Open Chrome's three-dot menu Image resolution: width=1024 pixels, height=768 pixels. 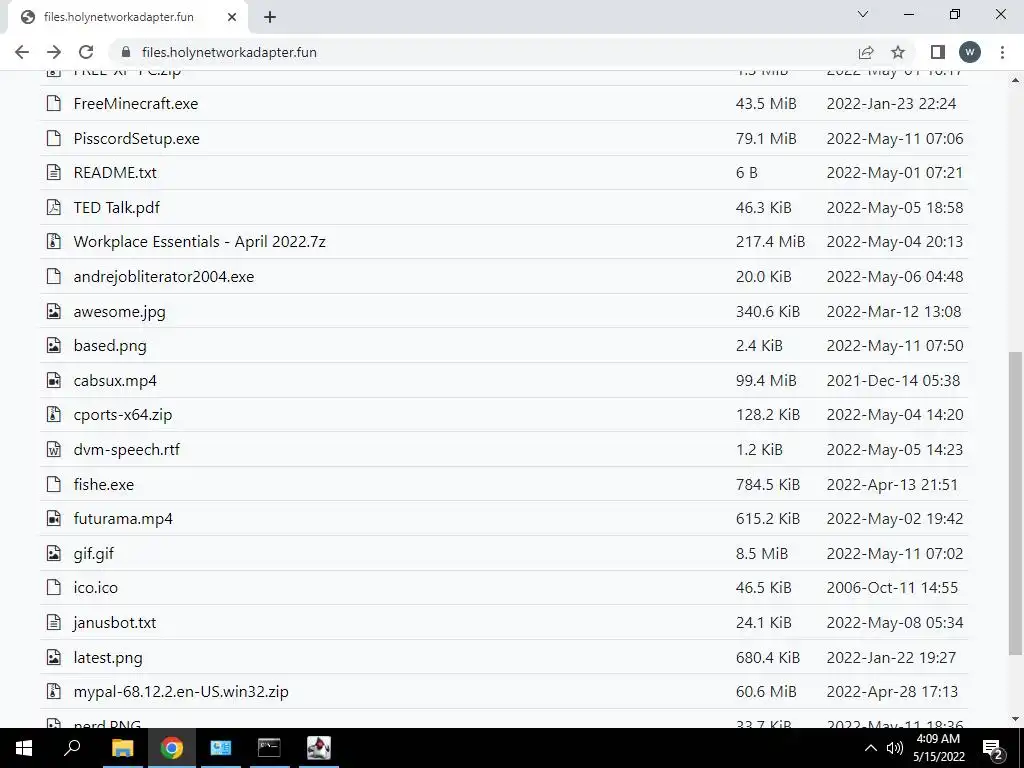(1002, 52)
